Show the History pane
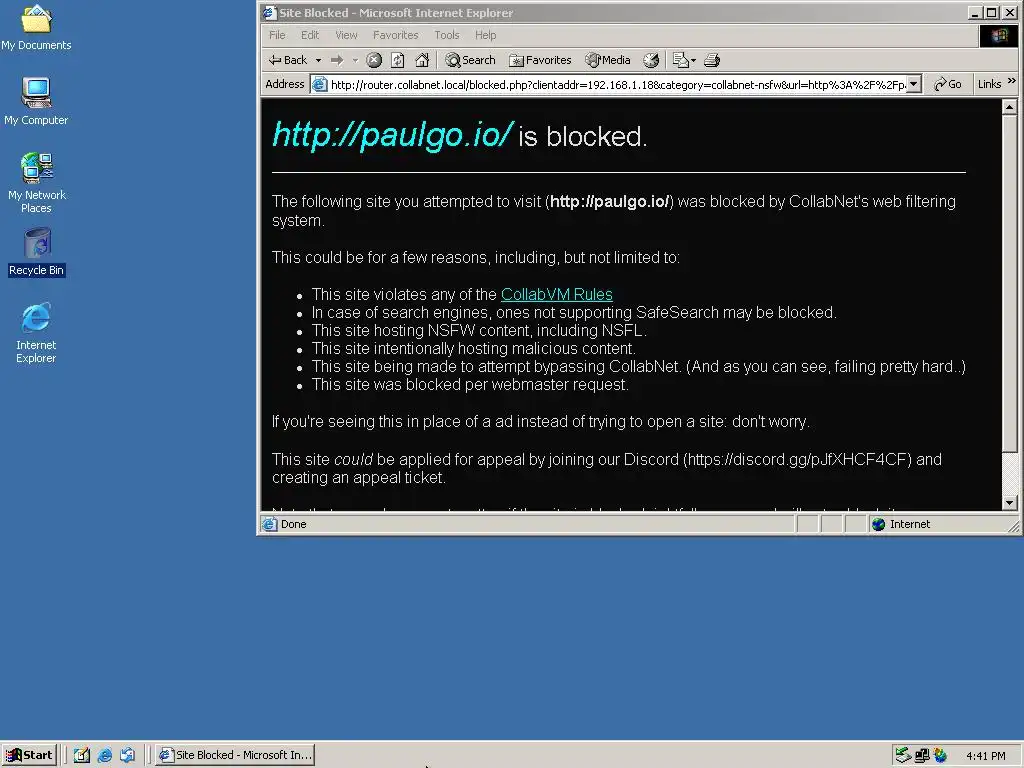 pos(651,61)
